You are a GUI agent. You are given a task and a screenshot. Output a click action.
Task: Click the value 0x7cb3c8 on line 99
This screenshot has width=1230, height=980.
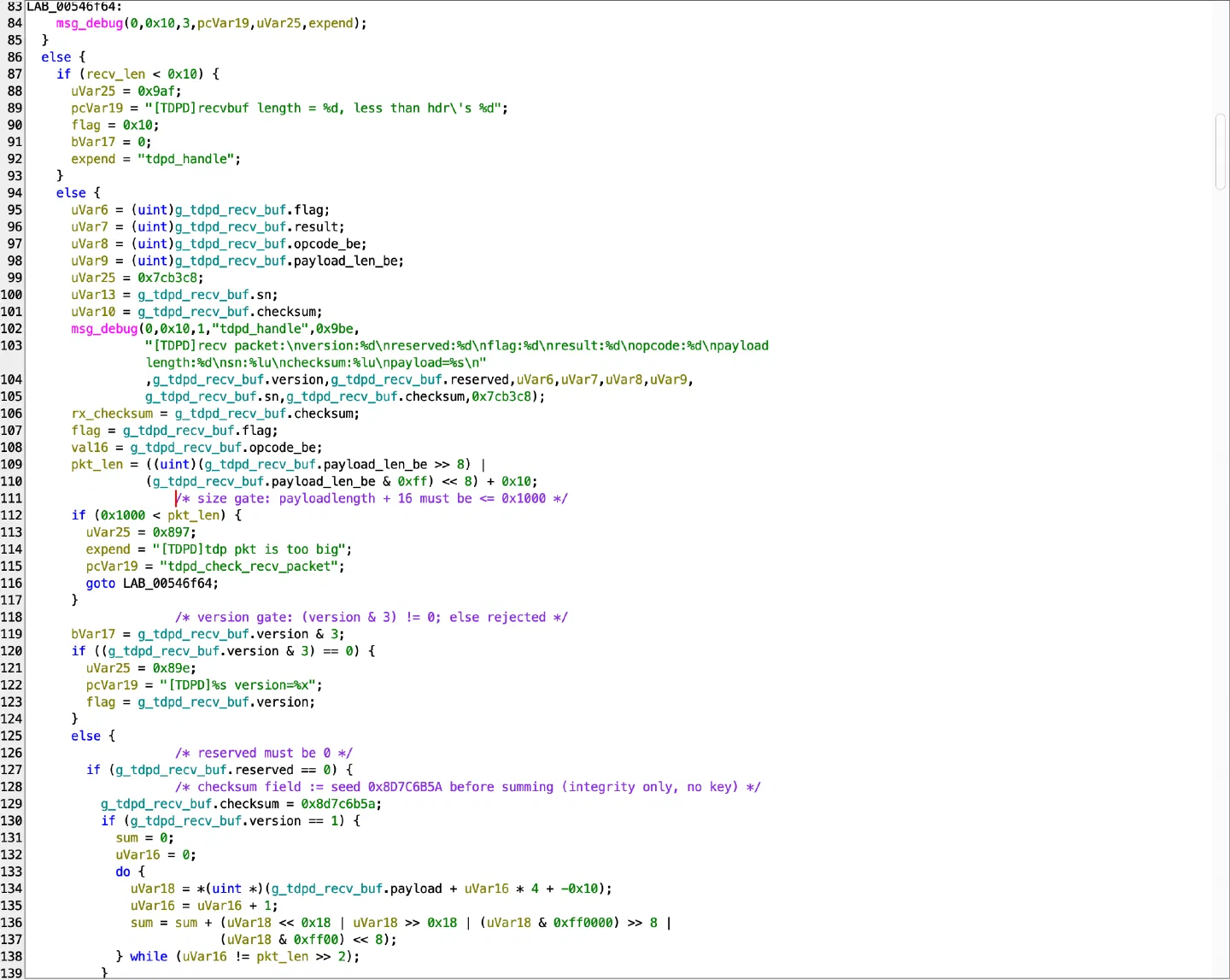tap(167, 278)
